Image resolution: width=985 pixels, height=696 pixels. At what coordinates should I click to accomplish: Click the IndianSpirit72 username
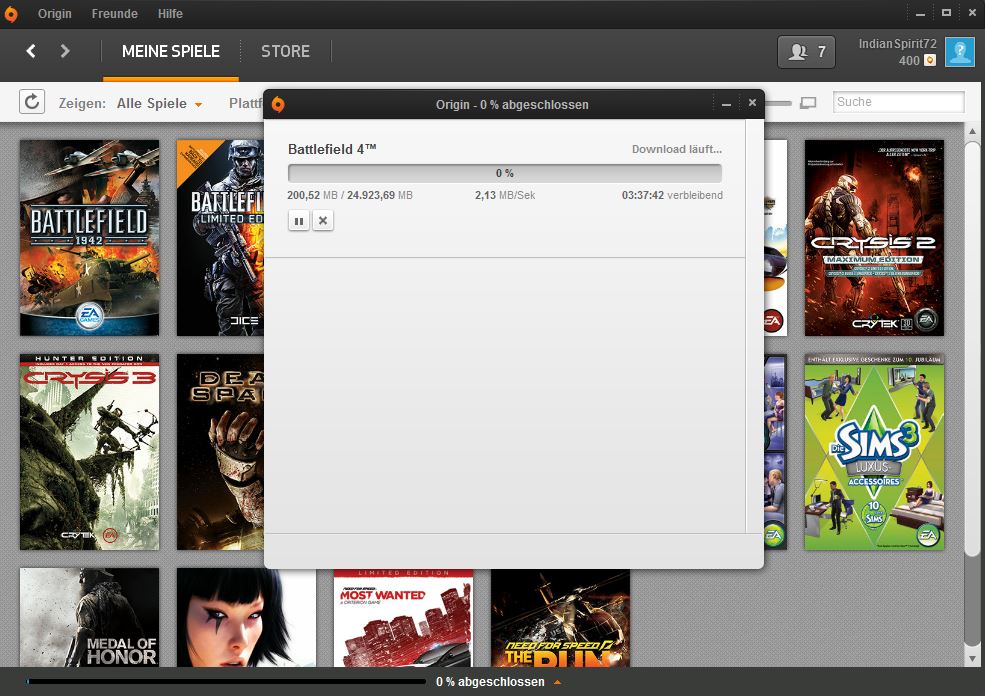point(897,43)
